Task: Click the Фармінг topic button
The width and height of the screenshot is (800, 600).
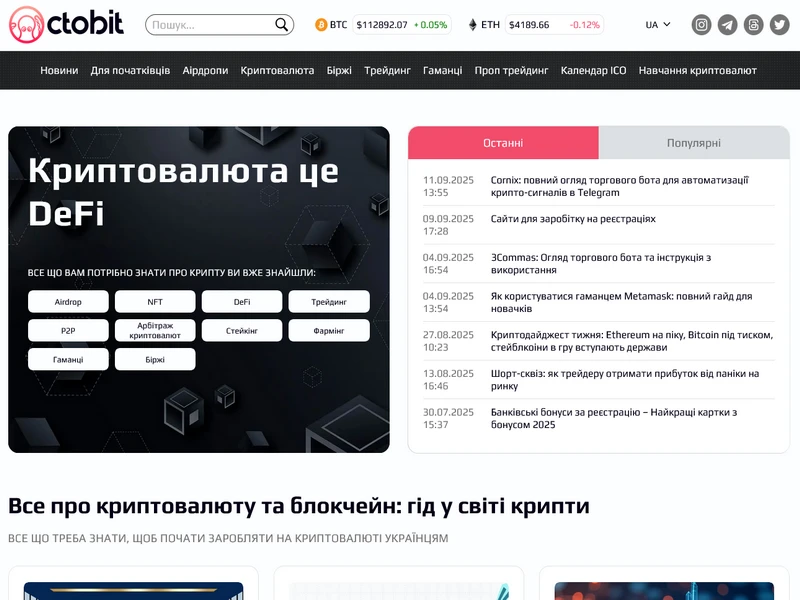Action: click(x=329, y=331)
